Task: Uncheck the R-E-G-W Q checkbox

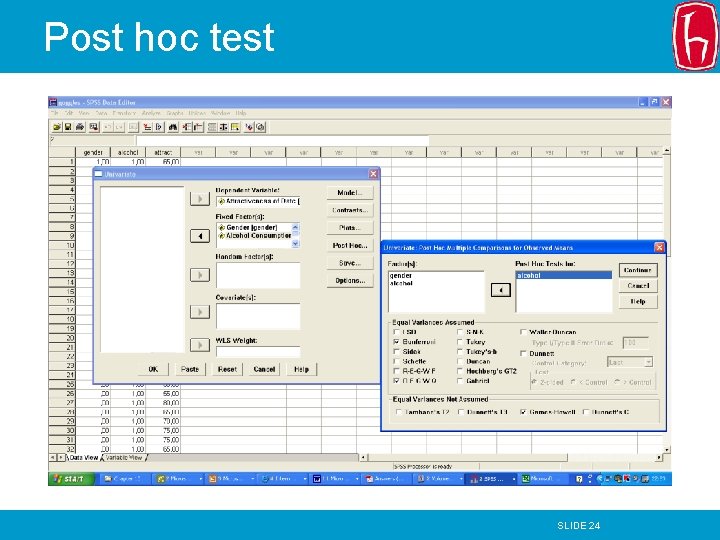Action: pyautogui.click(x=396, y=381)
